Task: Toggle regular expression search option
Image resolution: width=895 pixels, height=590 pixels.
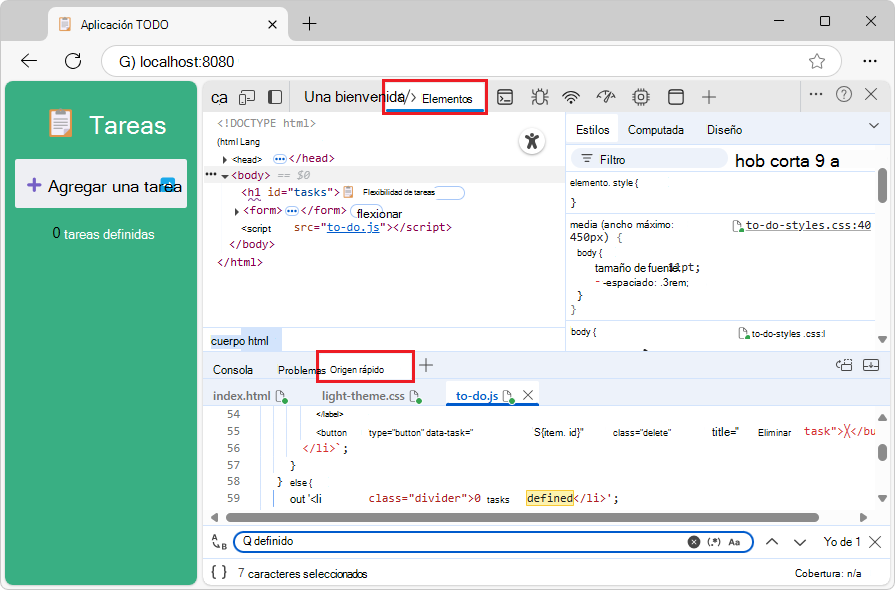Action: [714, 542]
